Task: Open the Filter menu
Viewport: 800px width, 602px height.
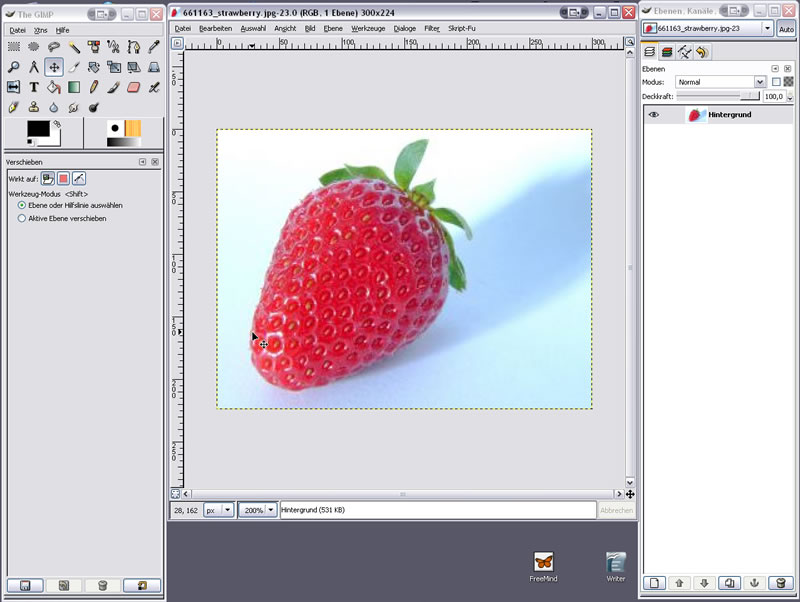Action: tap(431, 28)
